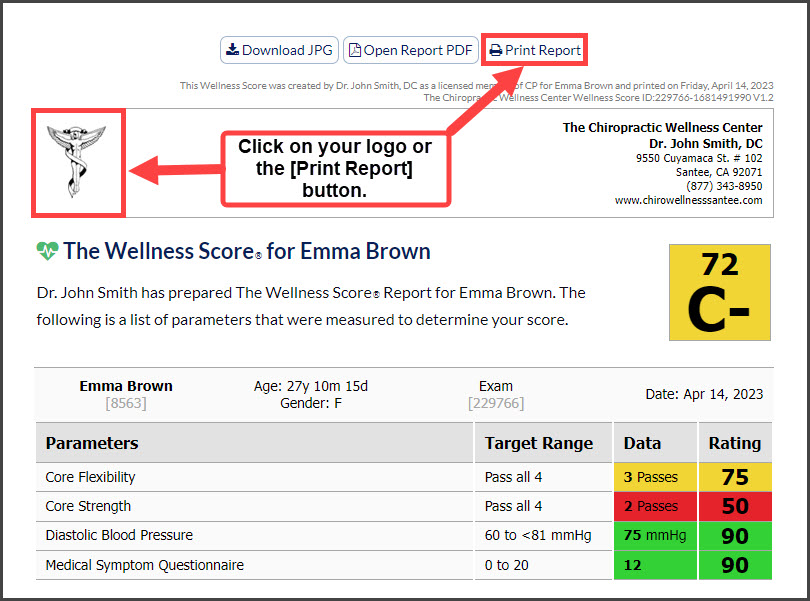Click the Rating column header

(735, 443)
